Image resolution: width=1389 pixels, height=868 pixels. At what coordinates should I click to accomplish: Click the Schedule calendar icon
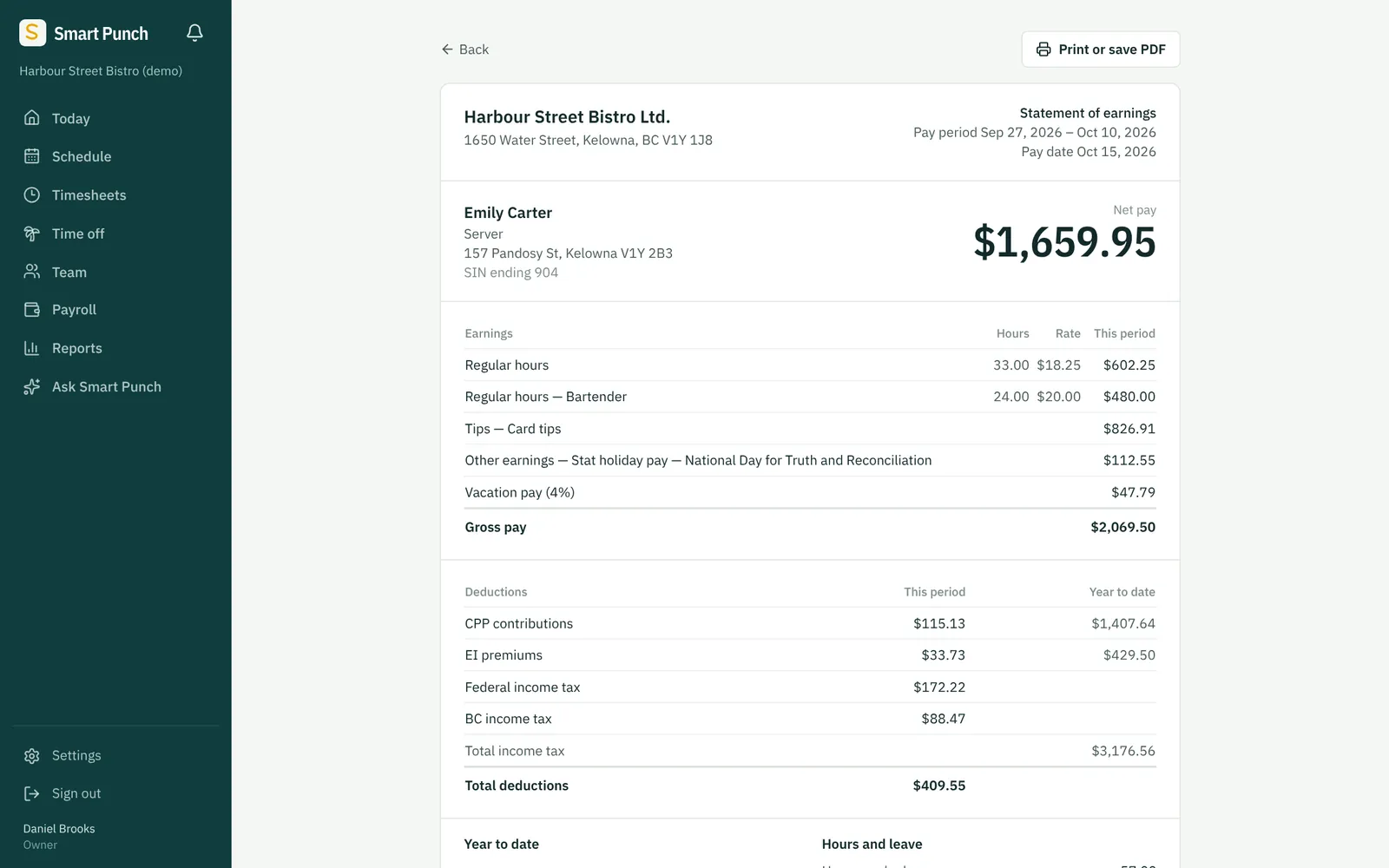tap(32, 156)
